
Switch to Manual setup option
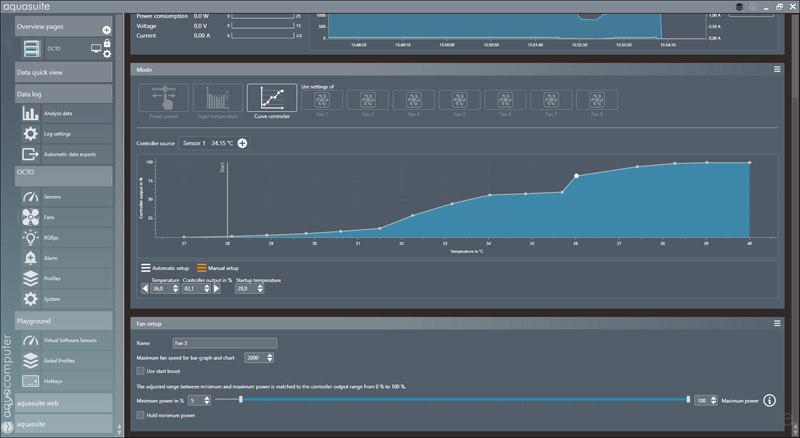click(220, 268)
